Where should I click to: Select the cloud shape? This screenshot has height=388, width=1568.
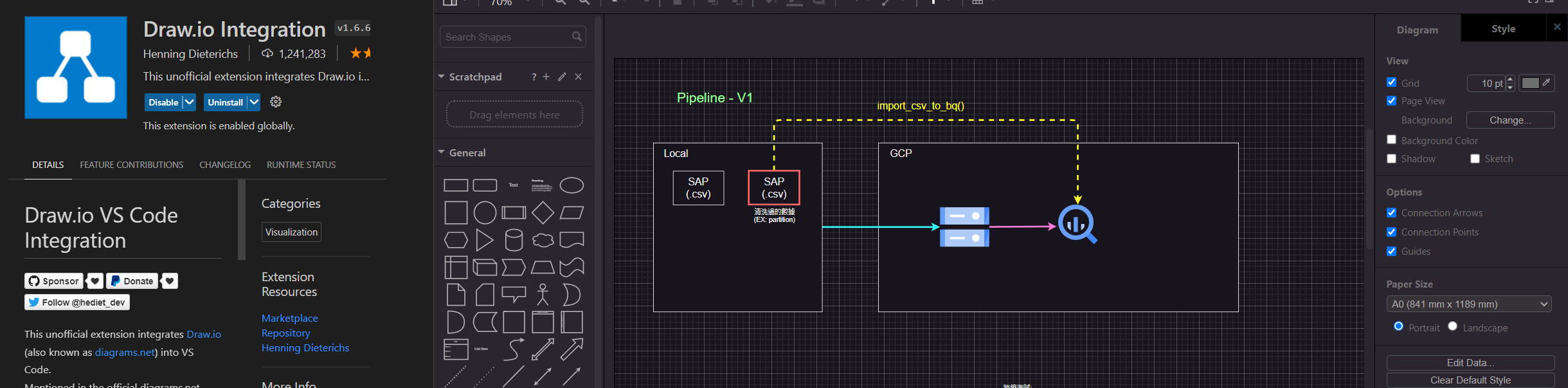point(543,240)
